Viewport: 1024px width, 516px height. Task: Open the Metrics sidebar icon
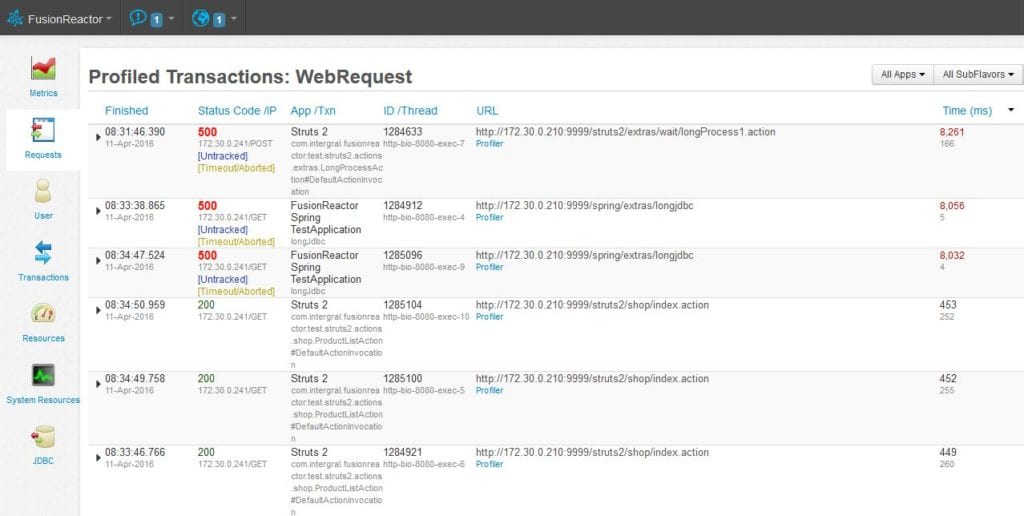(43, 69)
